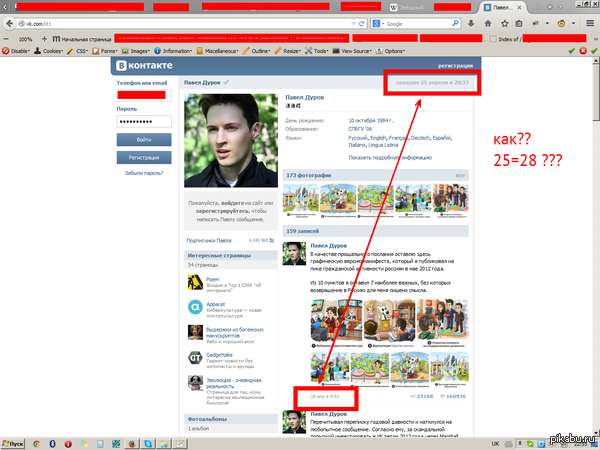Open the Outline dropdown
The image size is (600, 450).
pyautogui.click(x=256, y=51)
